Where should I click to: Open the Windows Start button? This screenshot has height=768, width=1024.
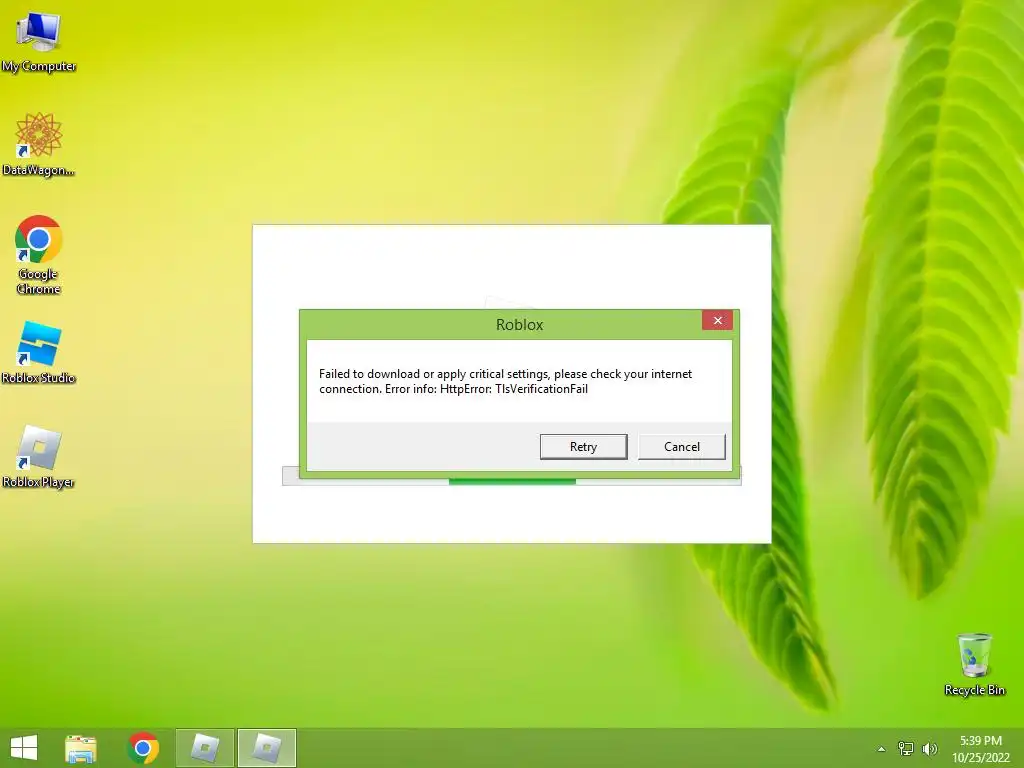[x=24, y=748]
